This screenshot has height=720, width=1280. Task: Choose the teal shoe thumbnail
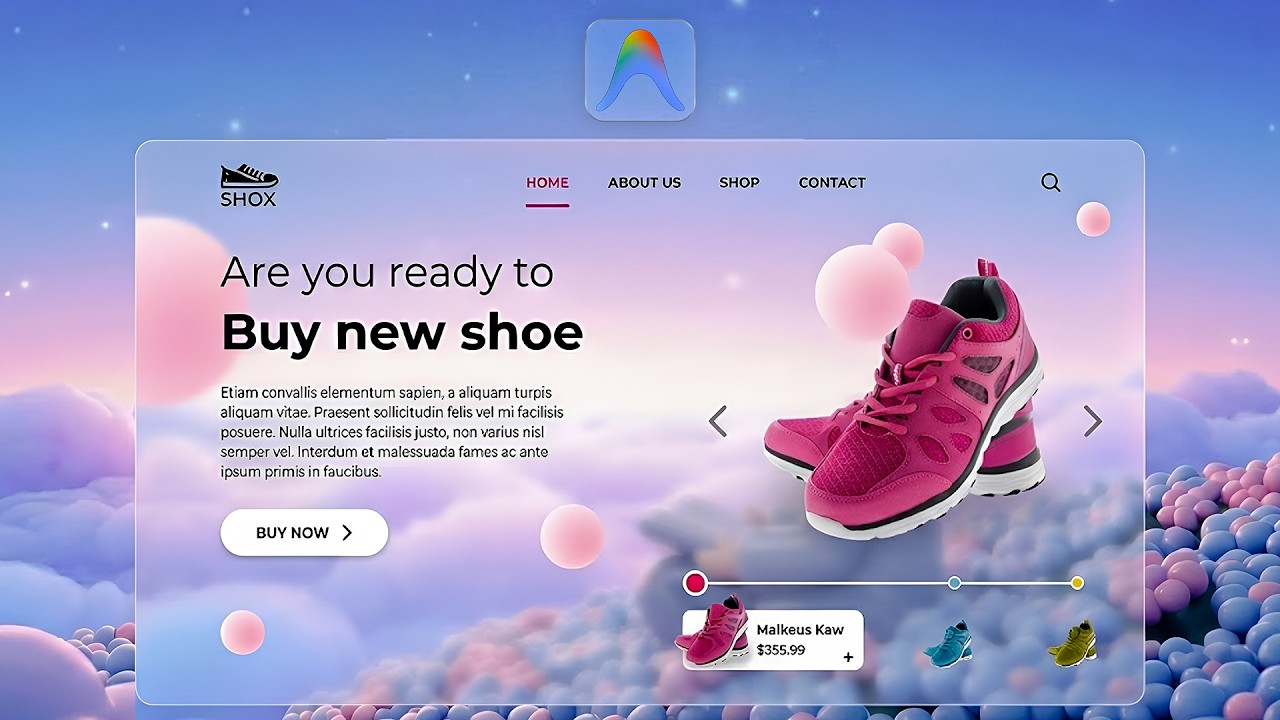pyautogui.click(x=947, y=643)
